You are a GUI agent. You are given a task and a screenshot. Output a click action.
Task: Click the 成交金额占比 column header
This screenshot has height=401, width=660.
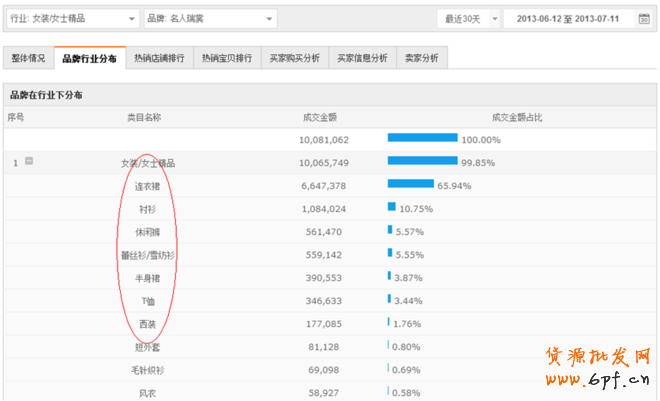[516, 117]
